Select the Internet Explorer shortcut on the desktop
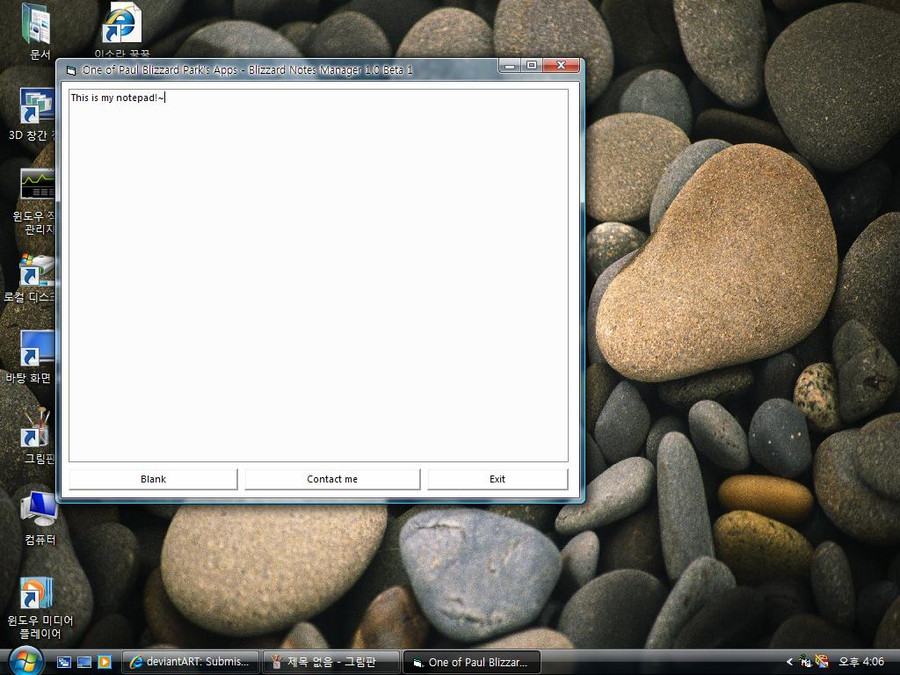This screenshot has width=900, height=675. [x=122, y=30]
